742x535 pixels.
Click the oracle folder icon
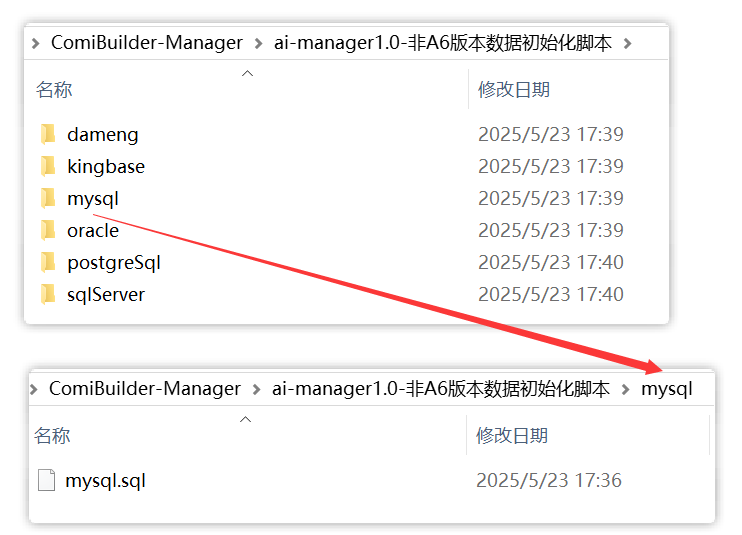[48, 230]
